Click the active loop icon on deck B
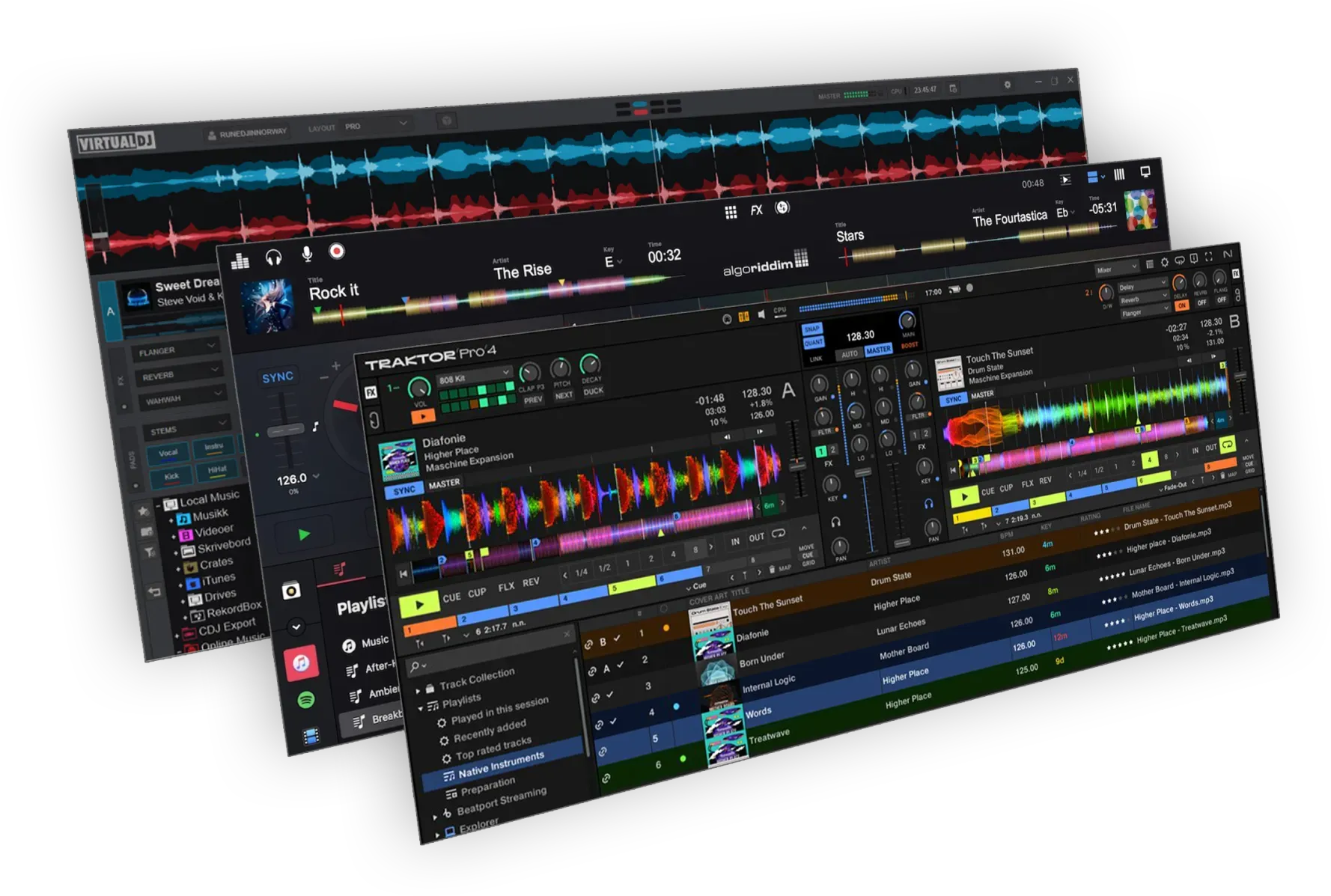Image resolution: width=1331 pixels, height=896 pixels. pos(1227,445)
